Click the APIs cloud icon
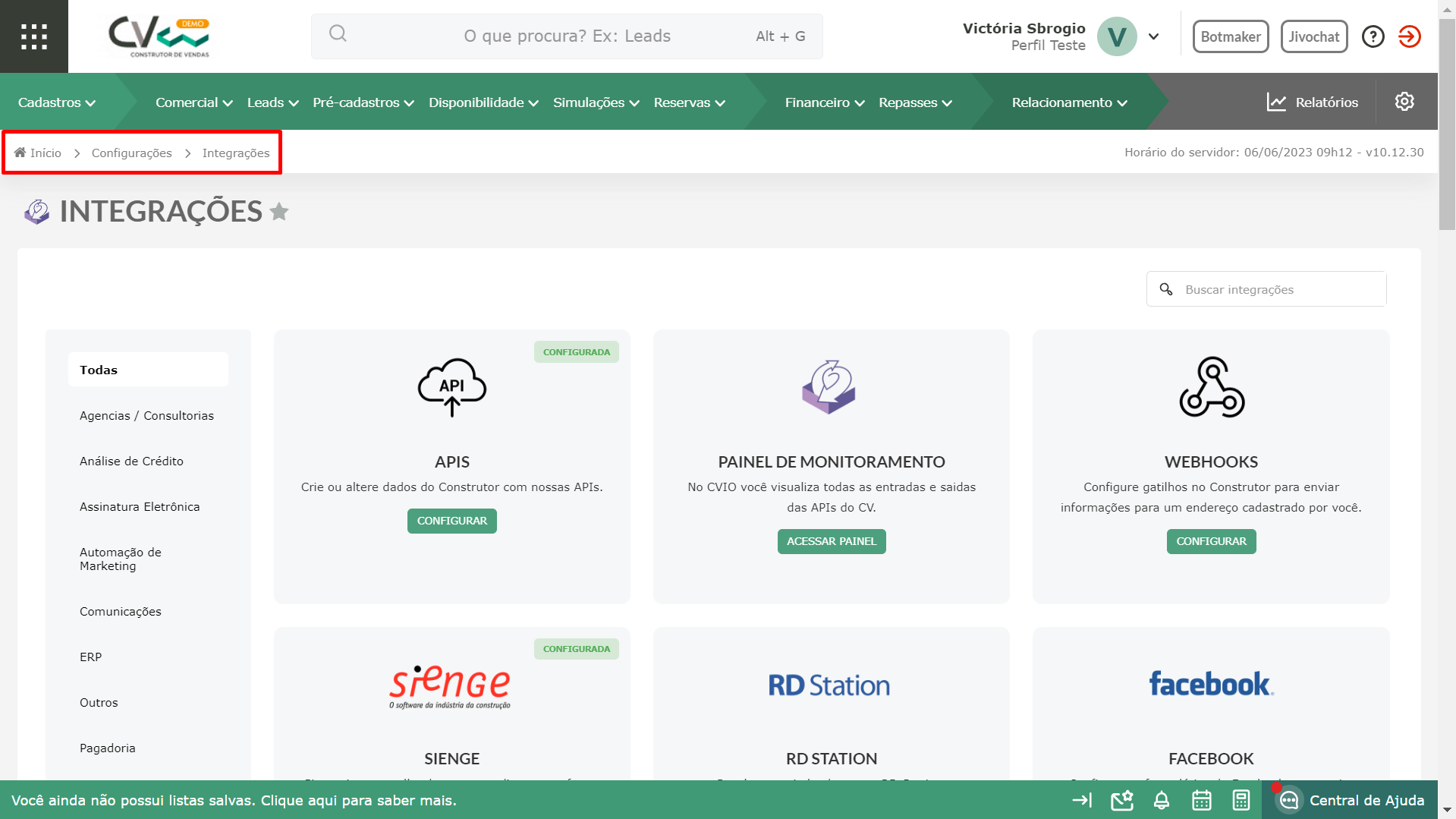Image resolution: width=1456 pixels, height=819 pixels. [452, 387]
